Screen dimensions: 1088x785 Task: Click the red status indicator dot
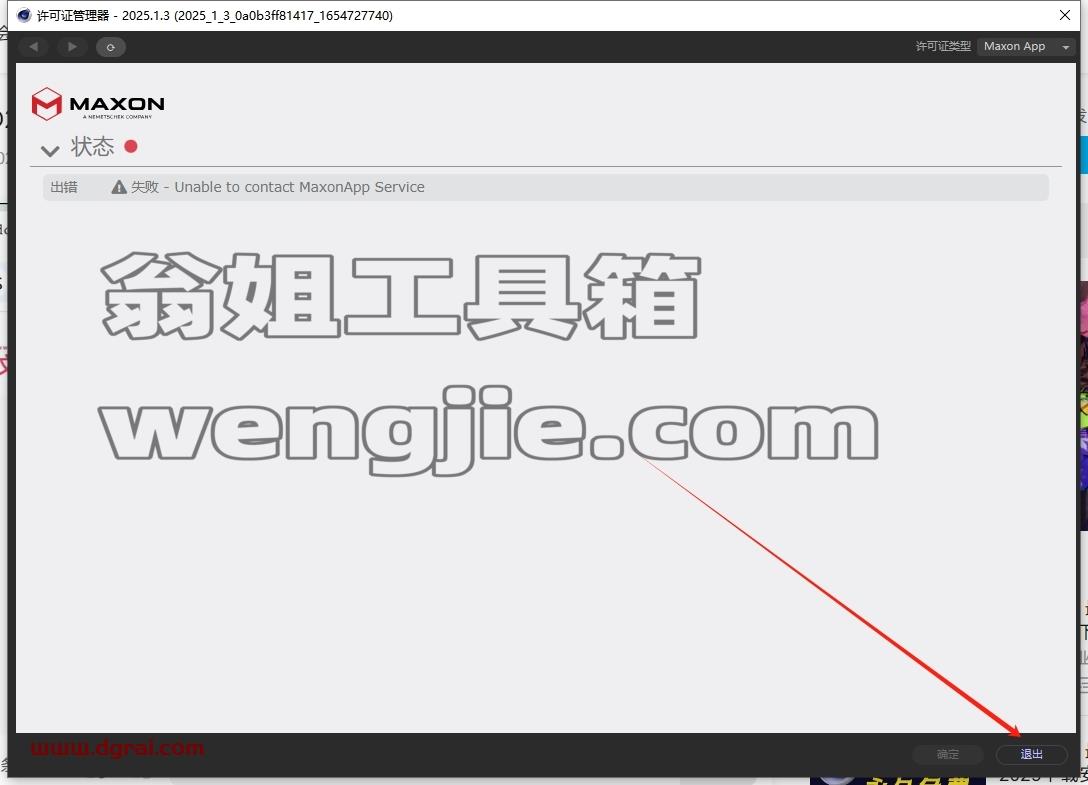click(130, 146)
